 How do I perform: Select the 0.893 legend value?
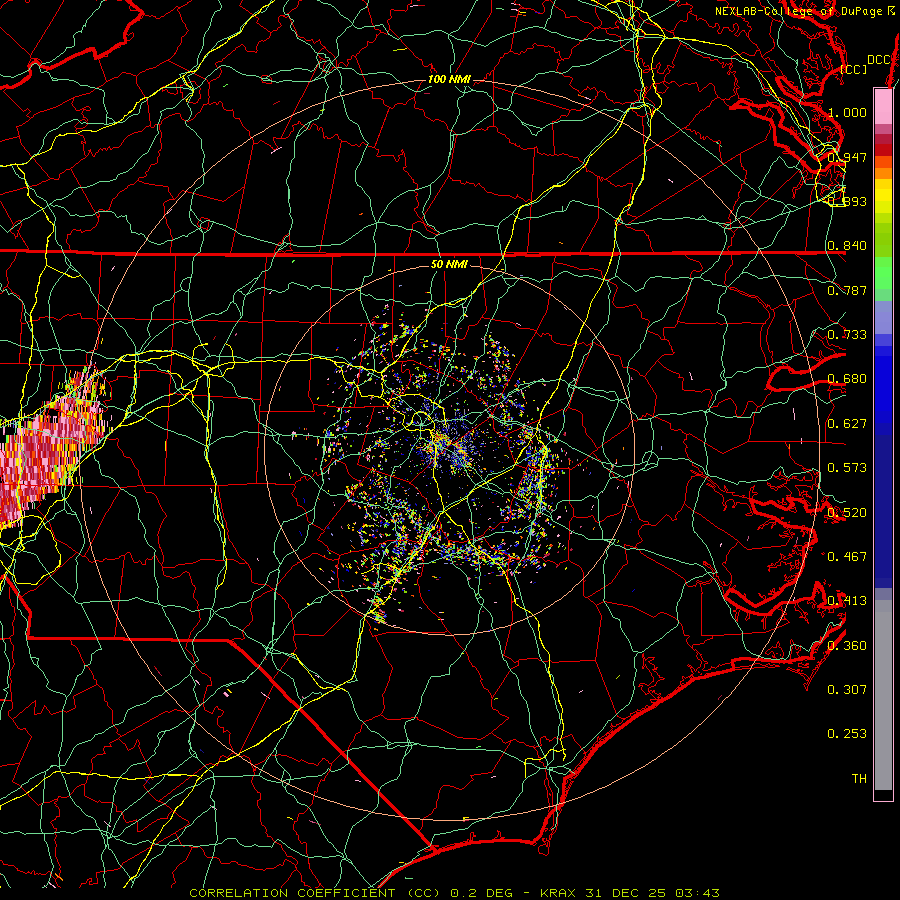coord(847,201)
